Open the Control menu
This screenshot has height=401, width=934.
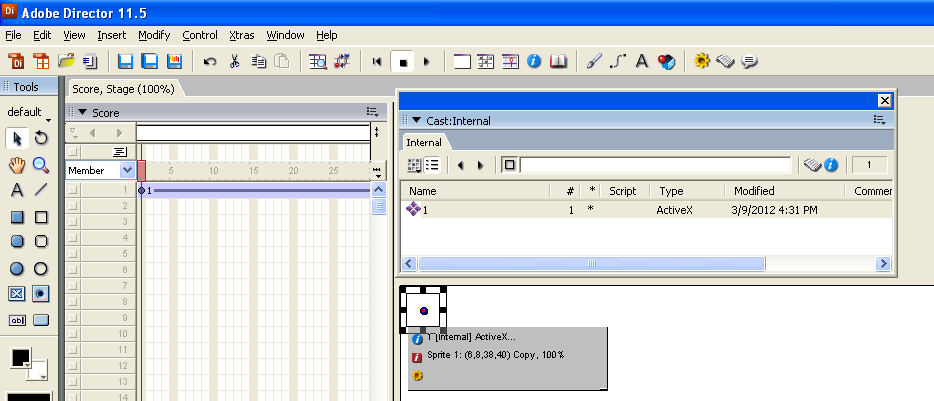click(x=200, y=35)
